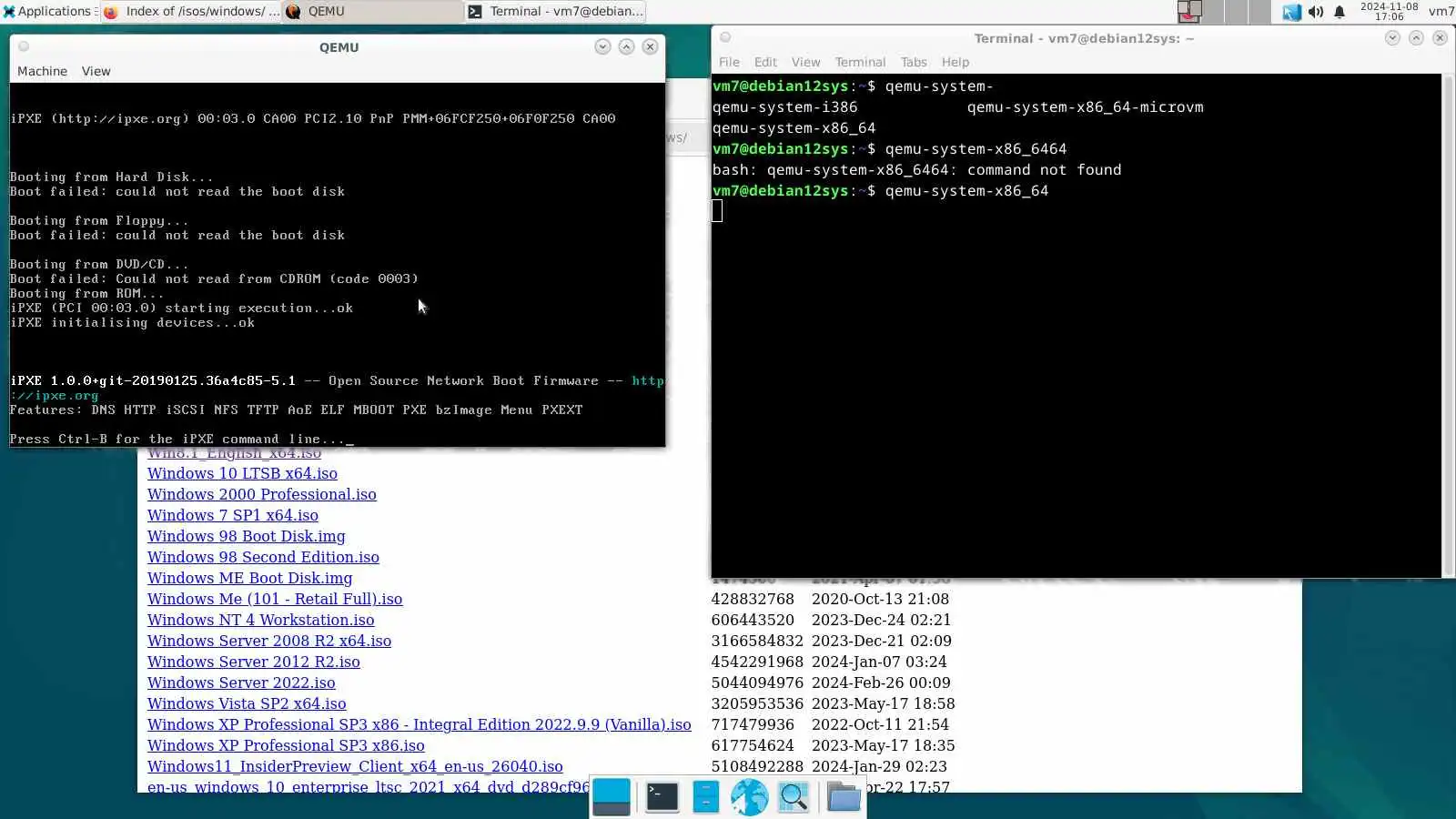The width and height of the screenshot is (1456, 819).
Task: Select the QEMU taskbar button in the top panel
Action: pyautogui.click(x=371, y=11)
